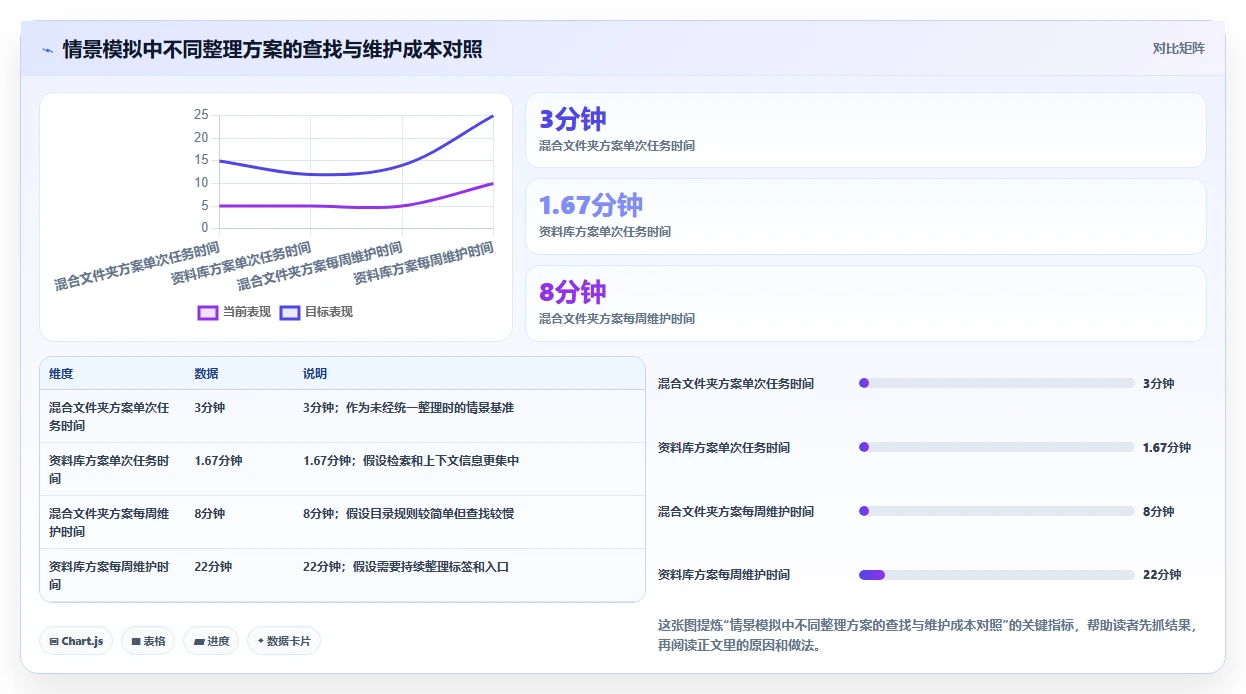The width and height of the screenshot is (1246, 694).
Task: Toggle the 当前表现 legend swatch
Action: pyautogui.click(x=208, y=312)
